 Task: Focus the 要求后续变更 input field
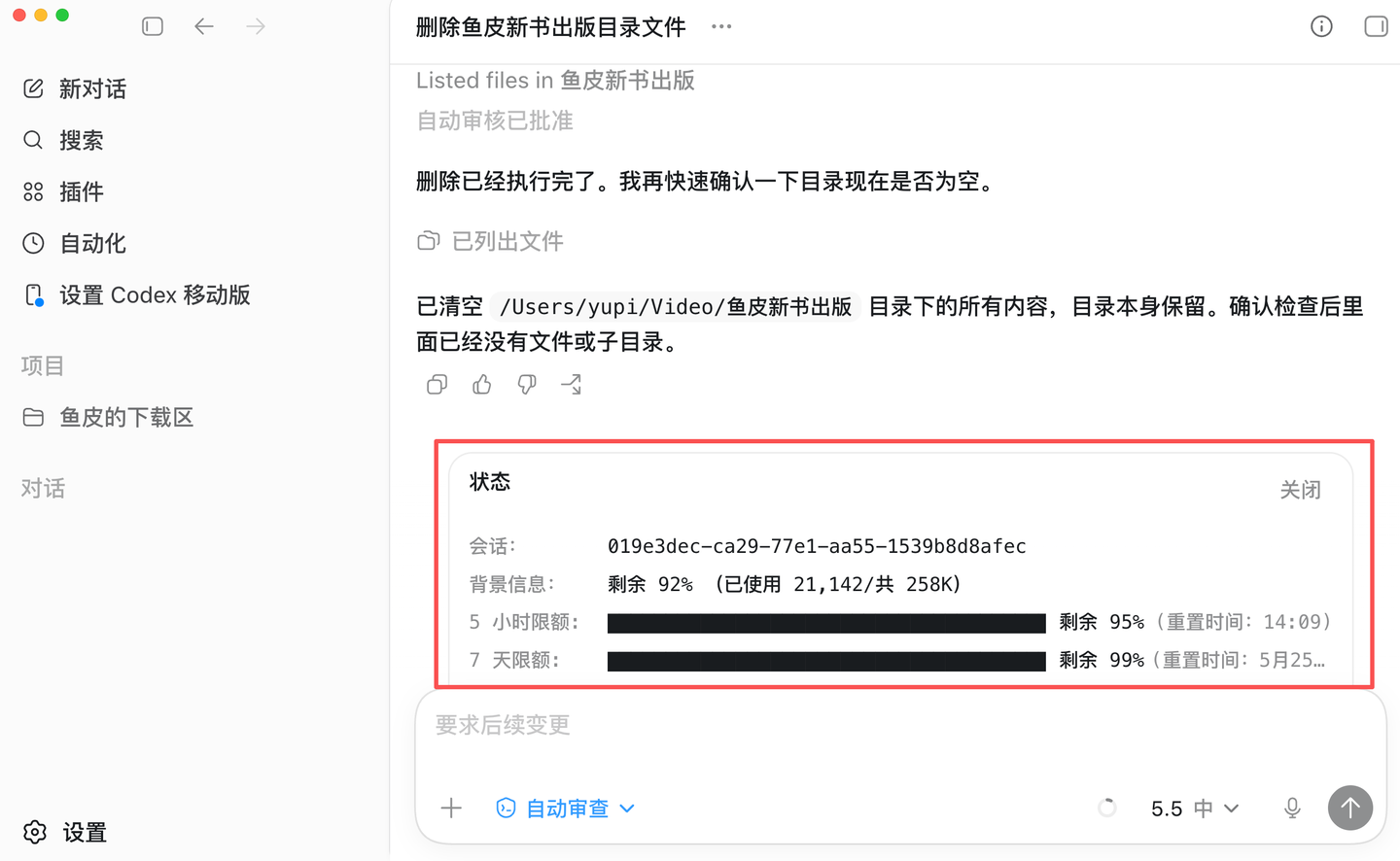900,725
